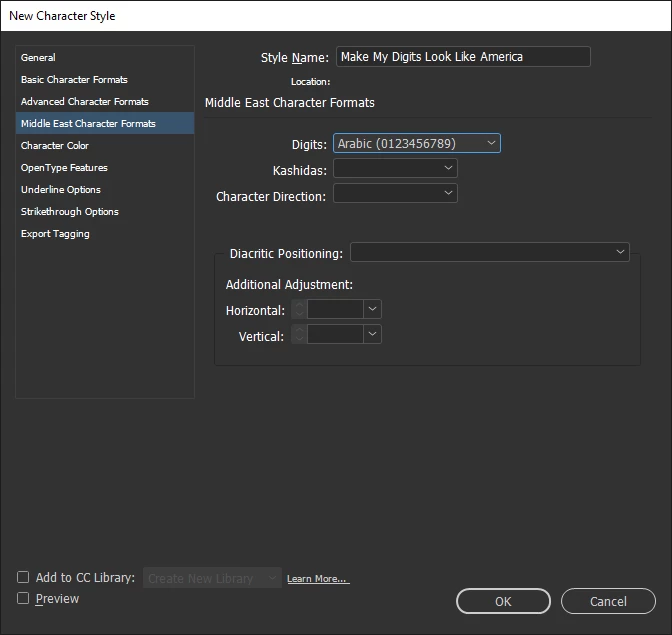Select Advanced Character Formats category
This screenshot has height=635, width=672.
105,102
